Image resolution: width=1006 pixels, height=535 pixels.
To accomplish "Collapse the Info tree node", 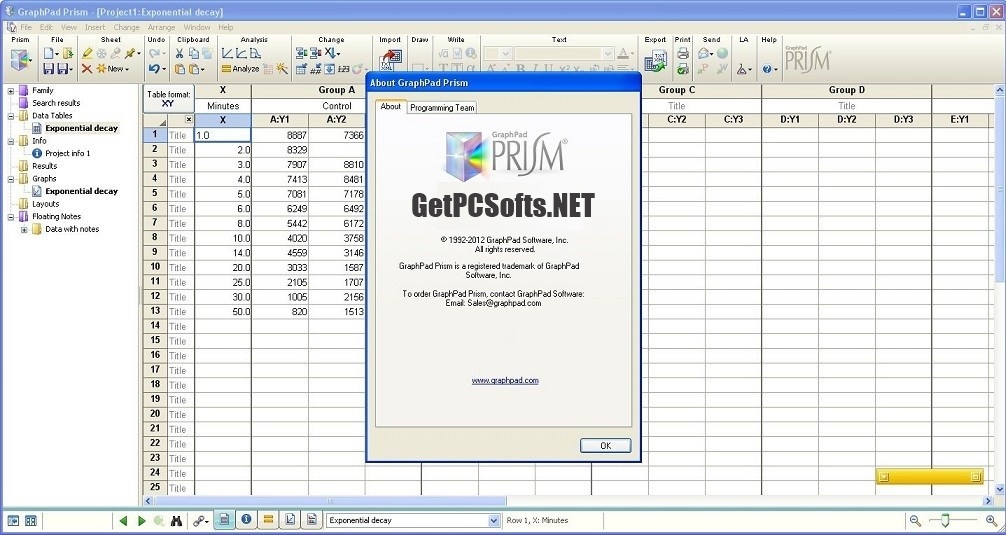I will click(x=11, y=140).
